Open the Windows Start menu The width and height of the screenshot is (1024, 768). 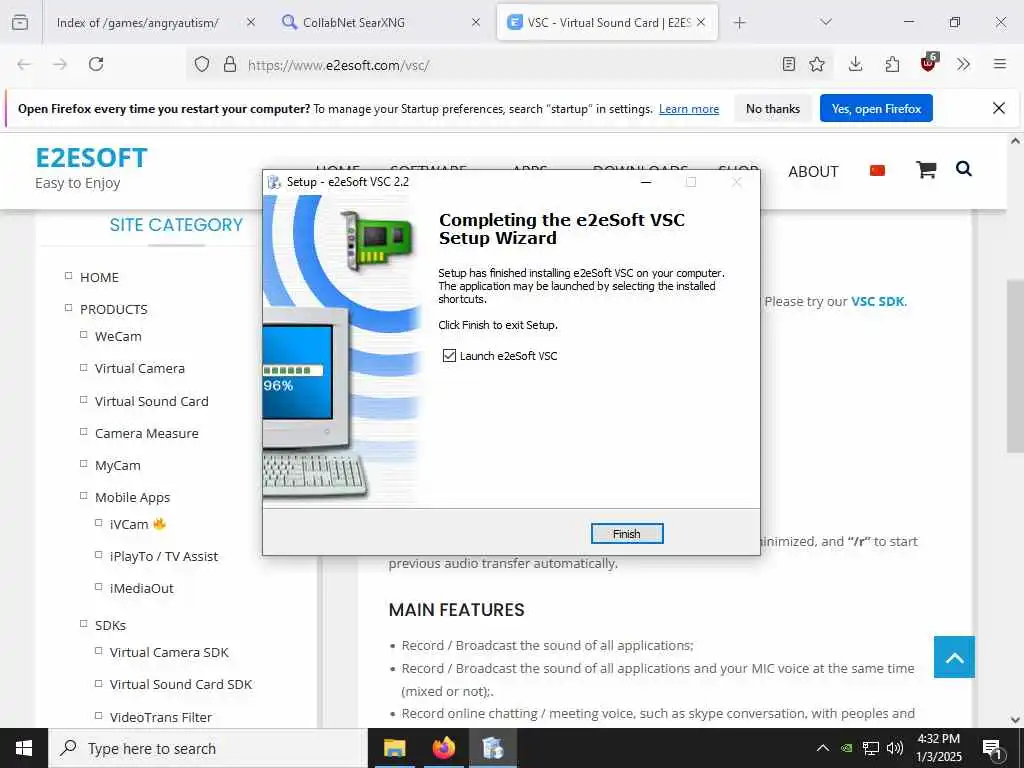click(x=24, y=748)
